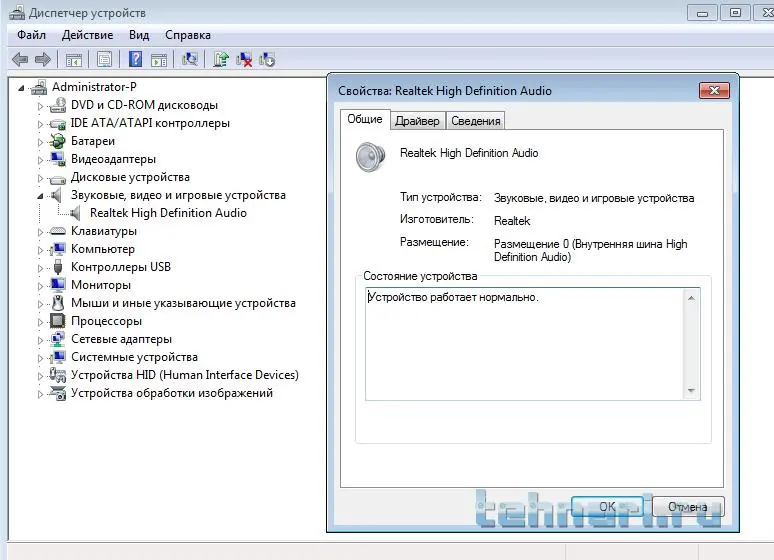The image size is (774, 560).
Task: Click the DVD and CD-ROM drive icon
Action: pos(58,105)
